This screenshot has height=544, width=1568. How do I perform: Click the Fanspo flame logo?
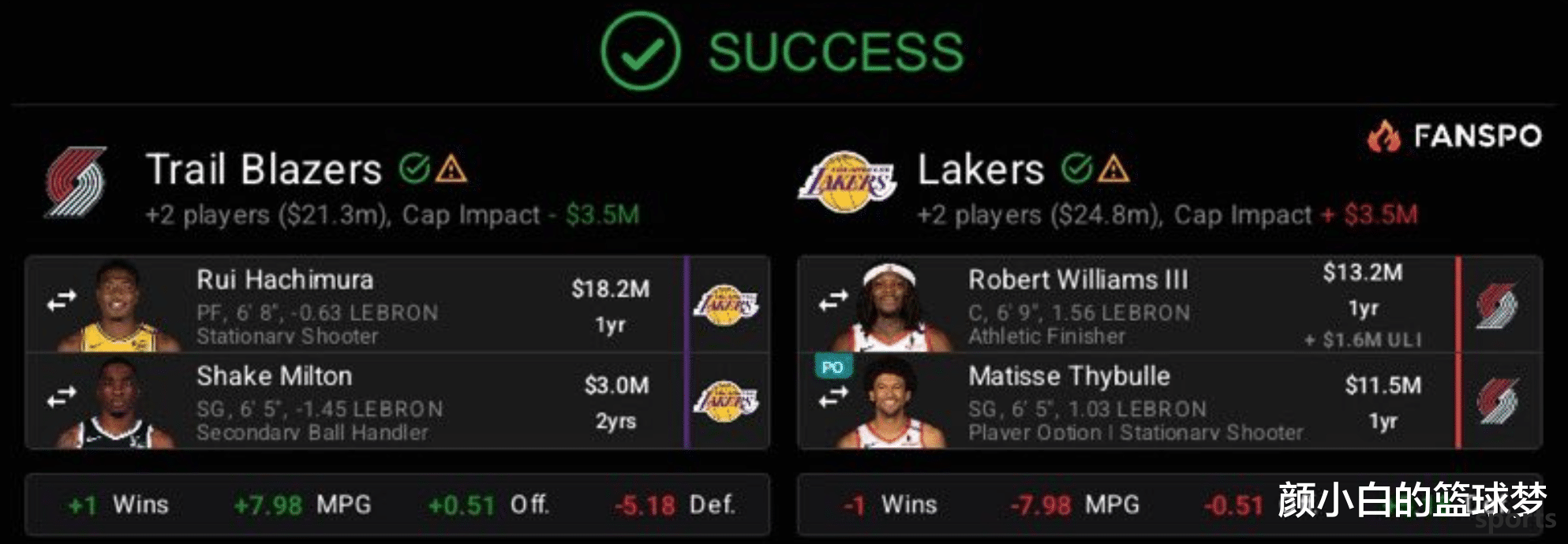click(x=1383, y=136)
